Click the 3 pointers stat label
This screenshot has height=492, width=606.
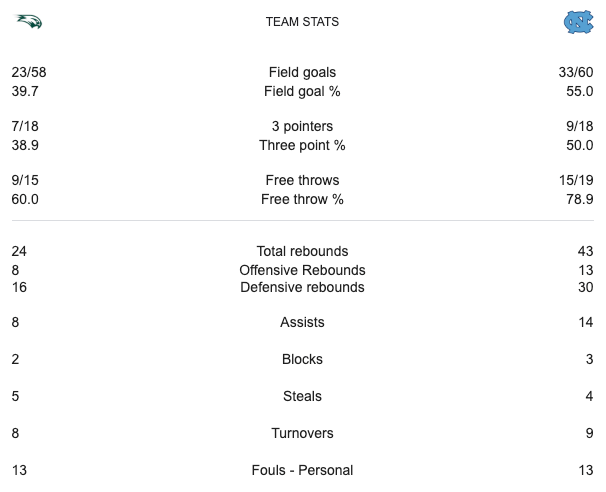302,126
